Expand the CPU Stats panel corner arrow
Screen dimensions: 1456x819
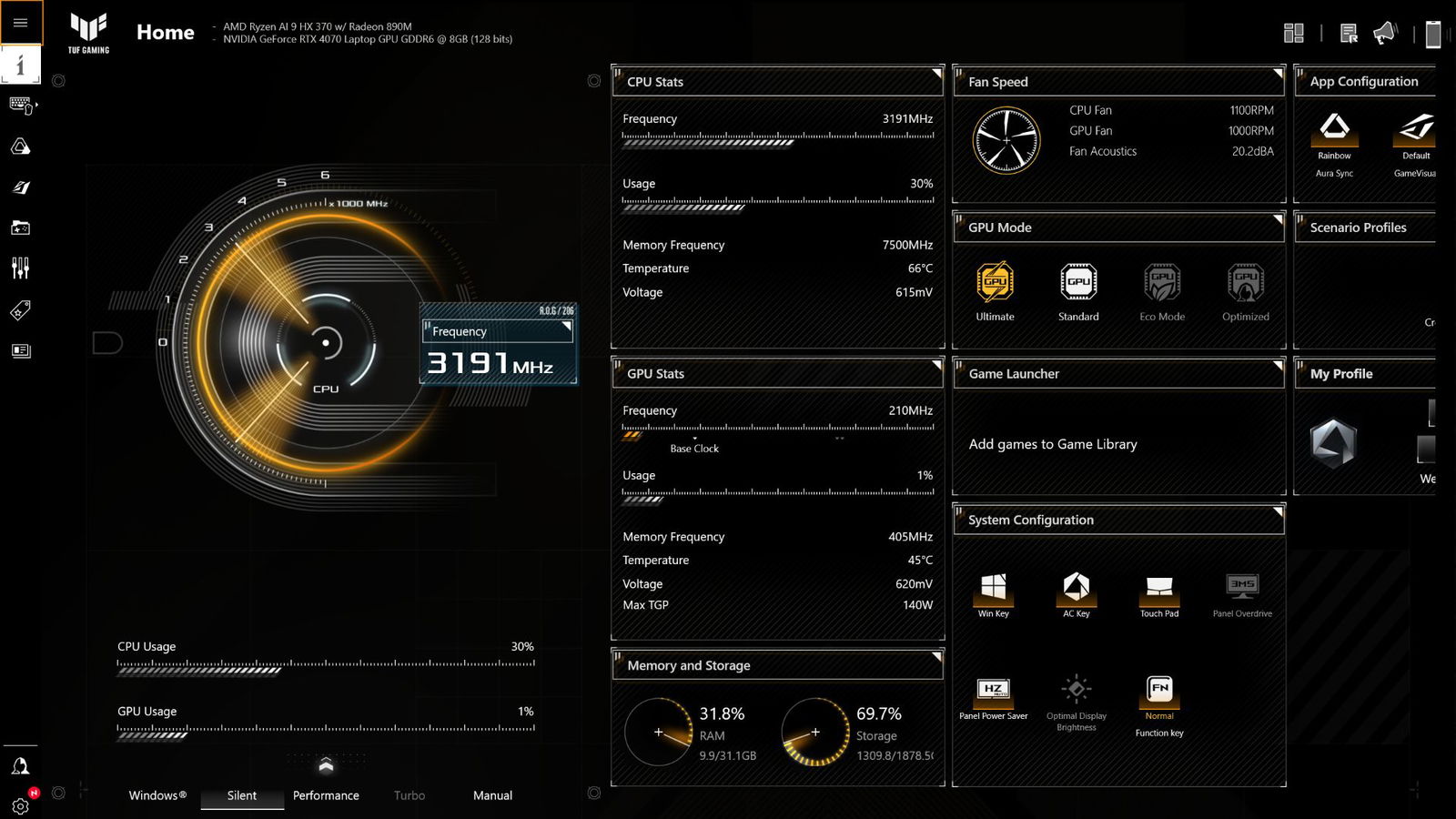click(x=936, y=74)
